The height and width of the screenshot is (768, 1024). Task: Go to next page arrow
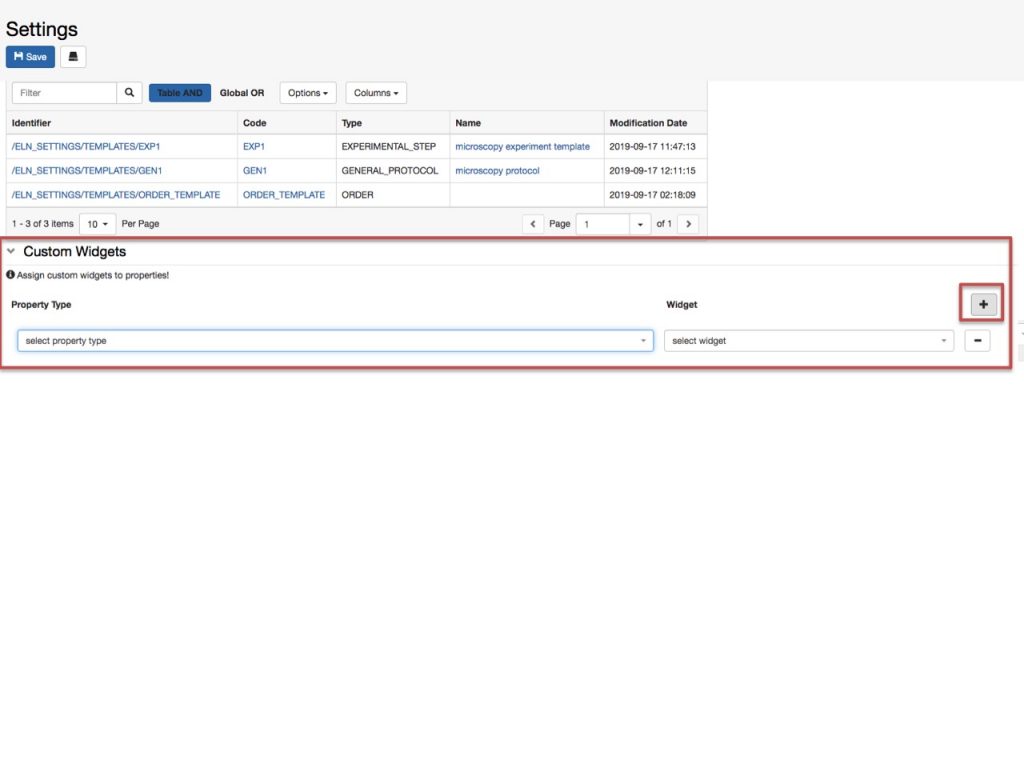pyautogui.click(x=688, y=224)
